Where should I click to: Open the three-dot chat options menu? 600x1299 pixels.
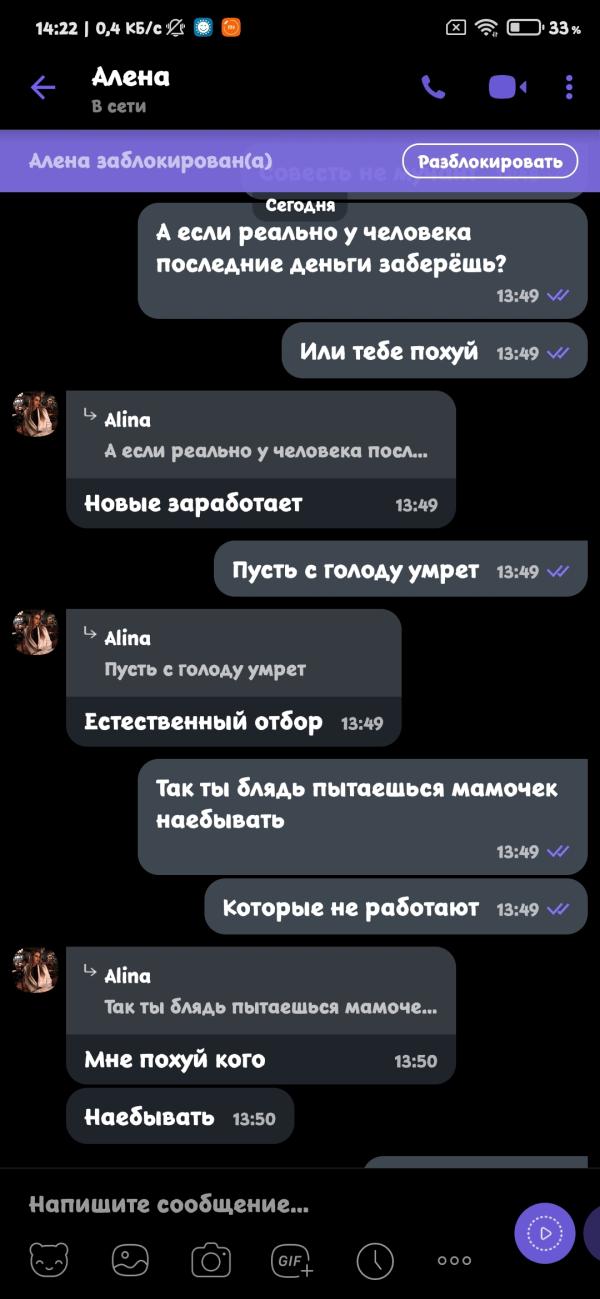point(569,88)
